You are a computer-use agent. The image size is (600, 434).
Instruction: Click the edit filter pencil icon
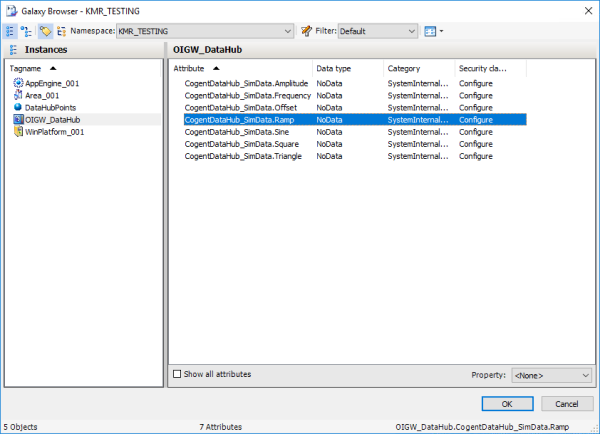[306, 31]
